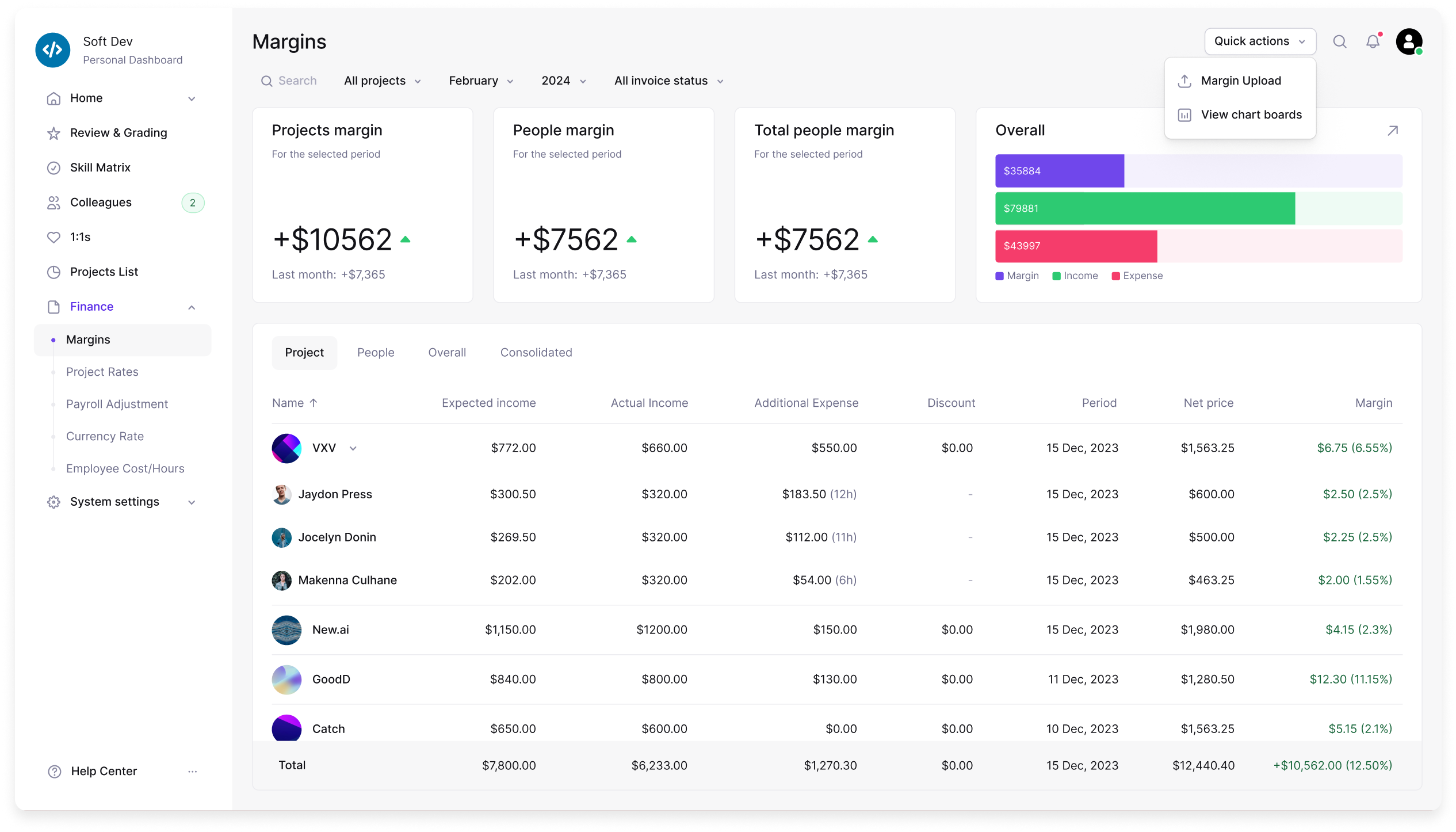The height and width of the screenshot is (832, 1456).
Task: Open Overall card expand arrow icon
Action: (x=1392, y=131)
